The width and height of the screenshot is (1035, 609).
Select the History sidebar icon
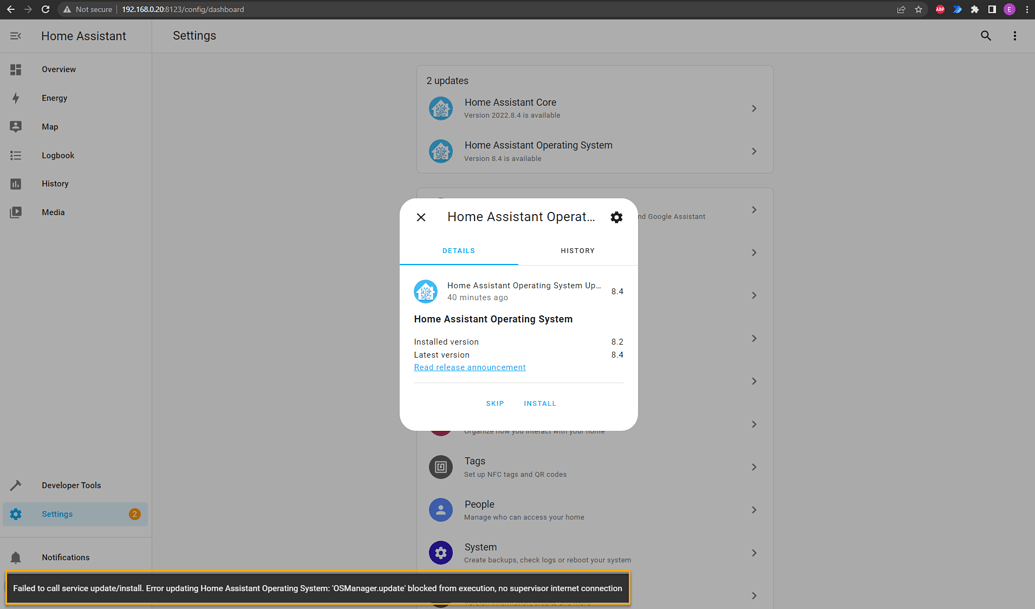(16, 183)
